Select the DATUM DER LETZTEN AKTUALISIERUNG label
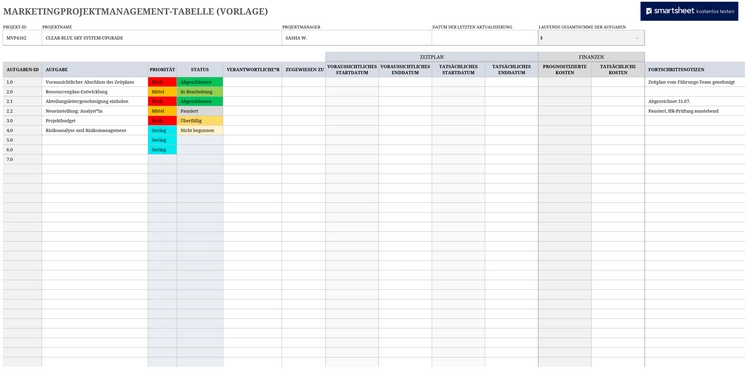Screen dimensions: 747x370 click(x=472, y=27)
